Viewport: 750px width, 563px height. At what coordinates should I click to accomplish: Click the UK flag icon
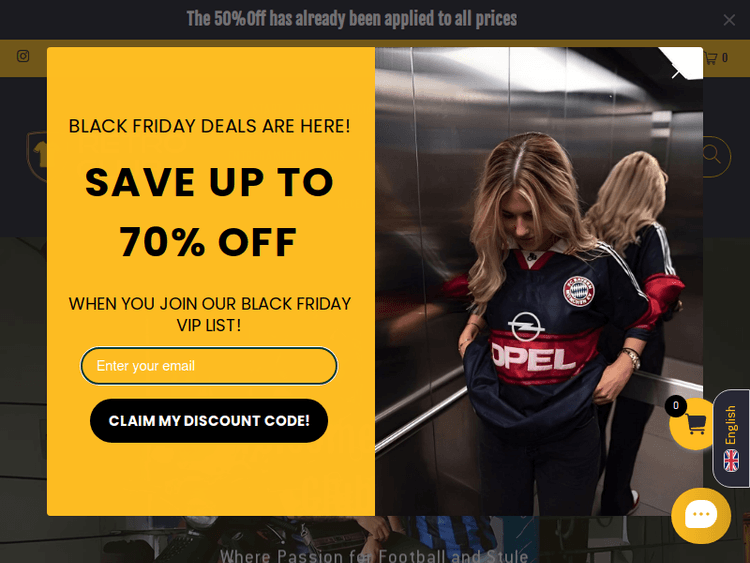point(731,461)
